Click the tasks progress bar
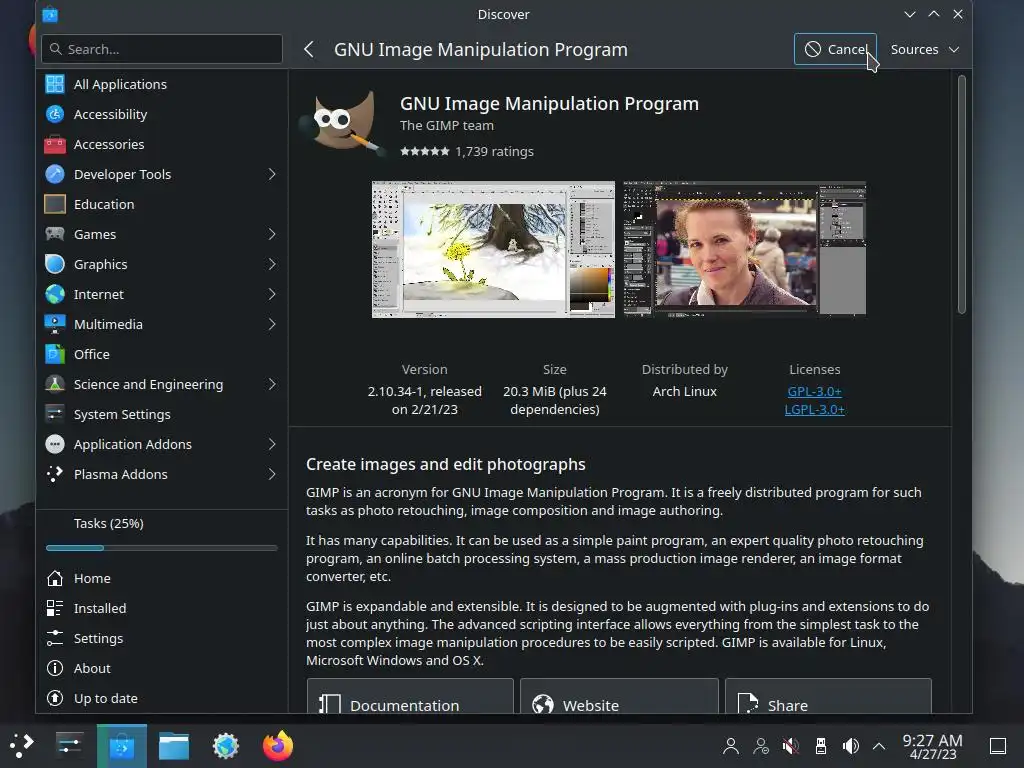The image size is (1024, 768). tap(162, 548)
